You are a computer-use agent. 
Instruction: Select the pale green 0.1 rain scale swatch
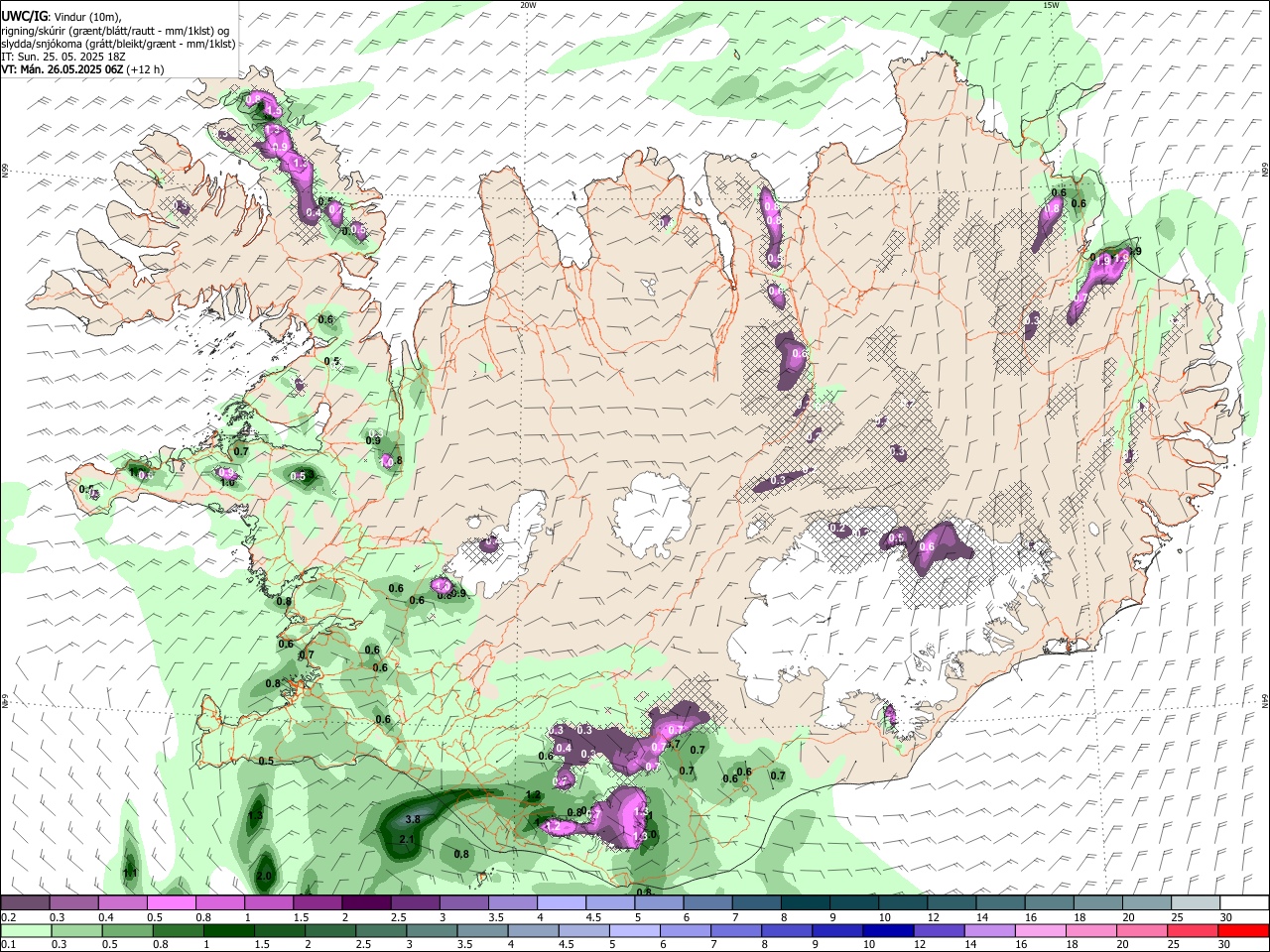point(25,931)
